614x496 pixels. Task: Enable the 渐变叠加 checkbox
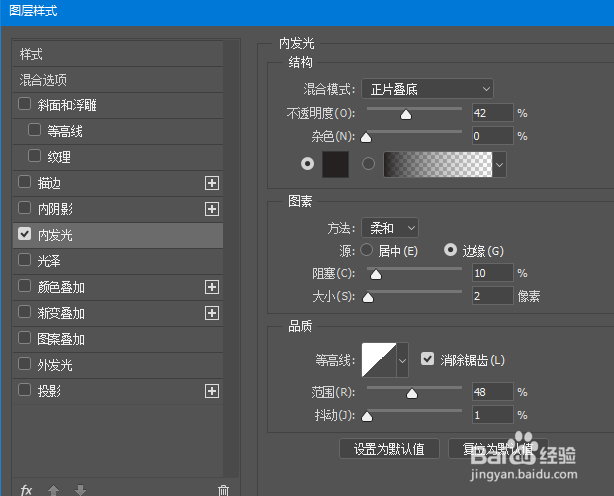(x=25, y=312)
